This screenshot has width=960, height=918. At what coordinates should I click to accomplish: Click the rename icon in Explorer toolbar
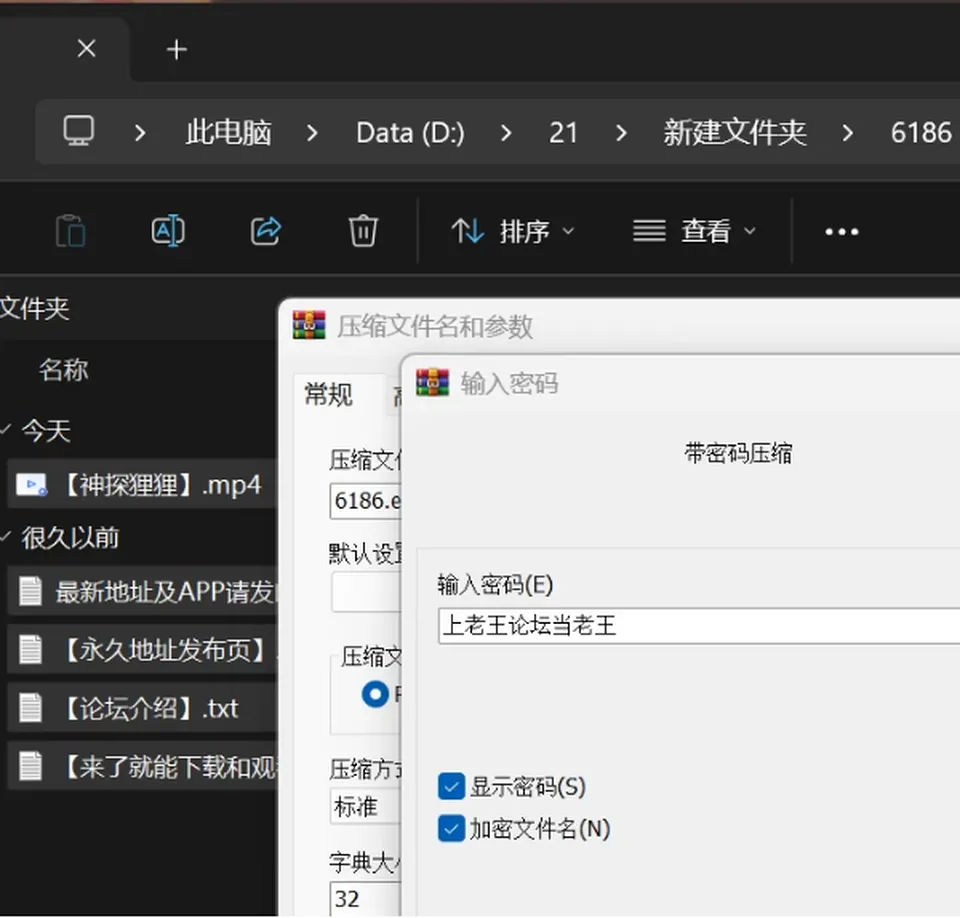pos(168,231)
